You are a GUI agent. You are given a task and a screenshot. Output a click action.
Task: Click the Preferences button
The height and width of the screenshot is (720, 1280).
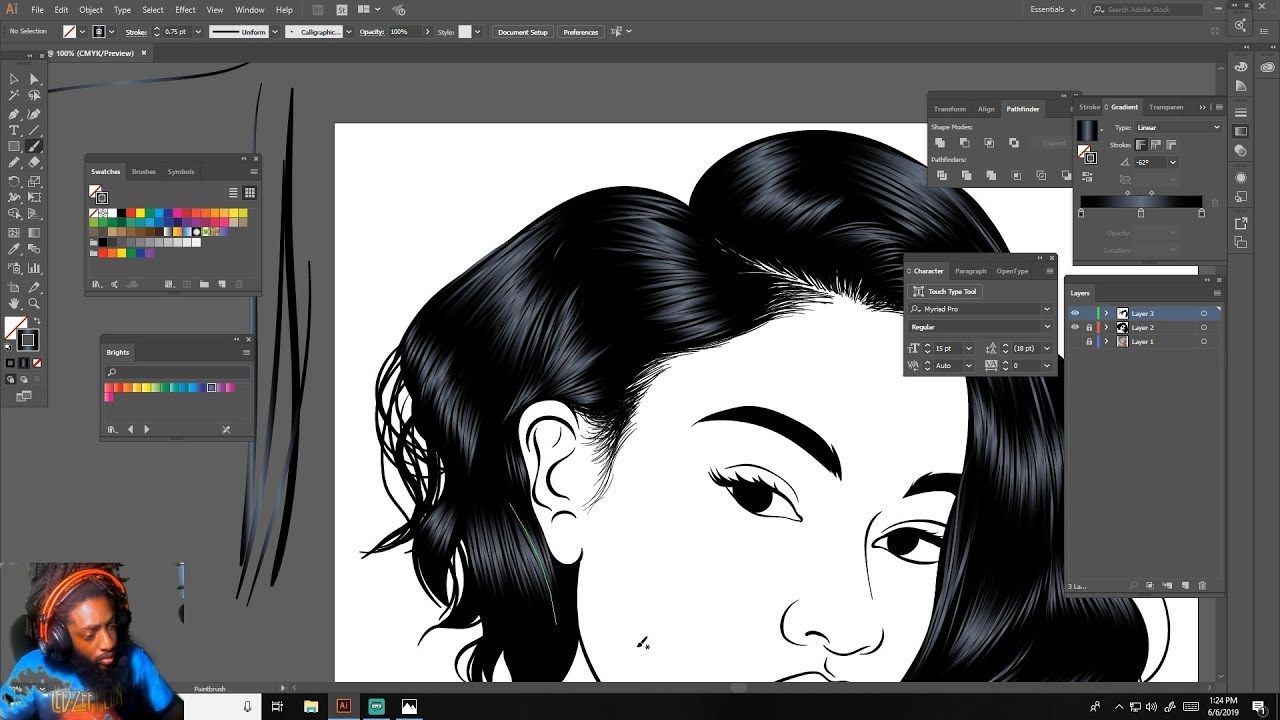(581, 32)
